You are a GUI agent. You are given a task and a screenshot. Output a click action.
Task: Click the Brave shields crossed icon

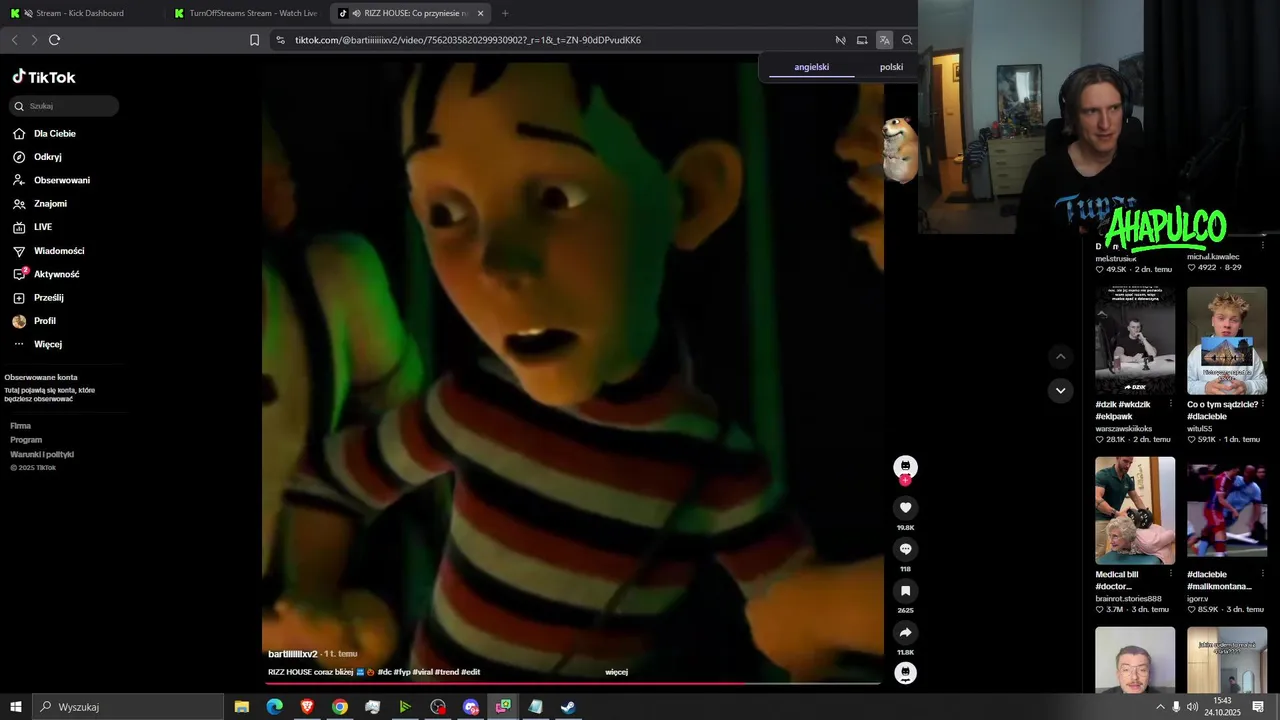840,40
